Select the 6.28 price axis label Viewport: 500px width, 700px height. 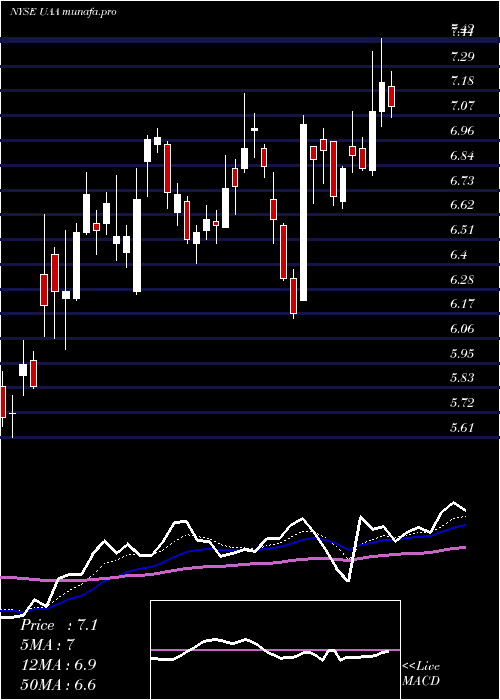(462, 279)
